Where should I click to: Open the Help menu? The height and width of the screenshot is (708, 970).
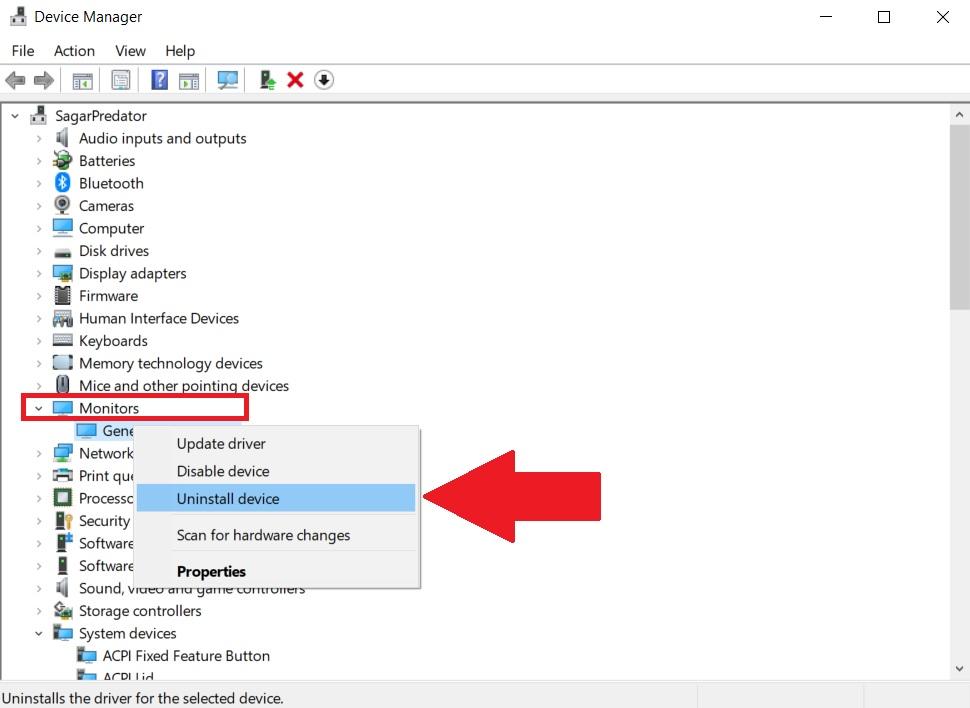click(180, 51)
